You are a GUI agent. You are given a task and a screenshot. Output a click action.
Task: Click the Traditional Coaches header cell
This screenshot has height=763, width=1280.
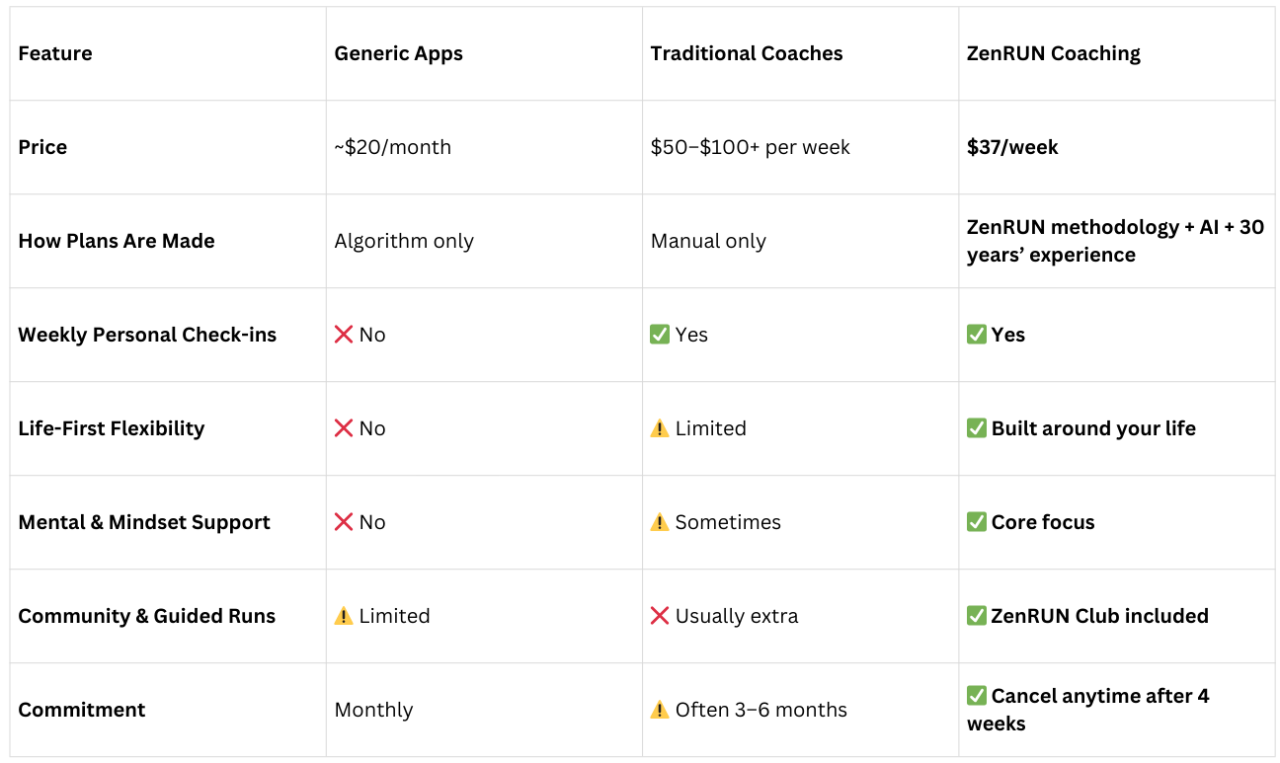[x=746, y=54]
